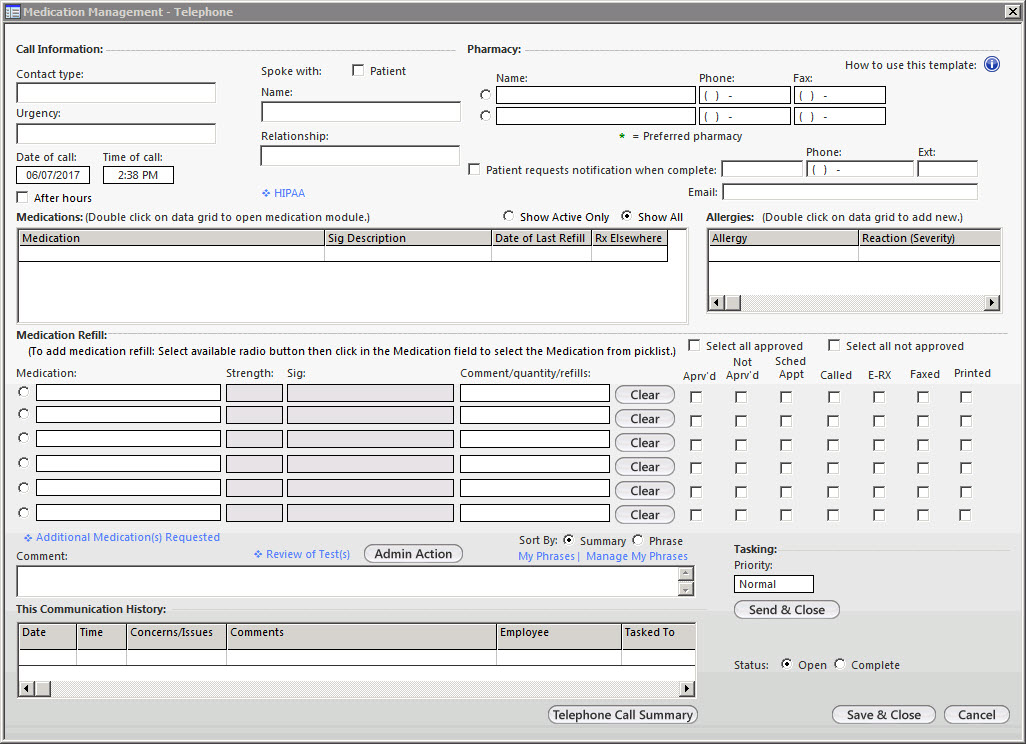Click the Admin Action button
This screenshot has height=744, width=1026.
[413, 554]
